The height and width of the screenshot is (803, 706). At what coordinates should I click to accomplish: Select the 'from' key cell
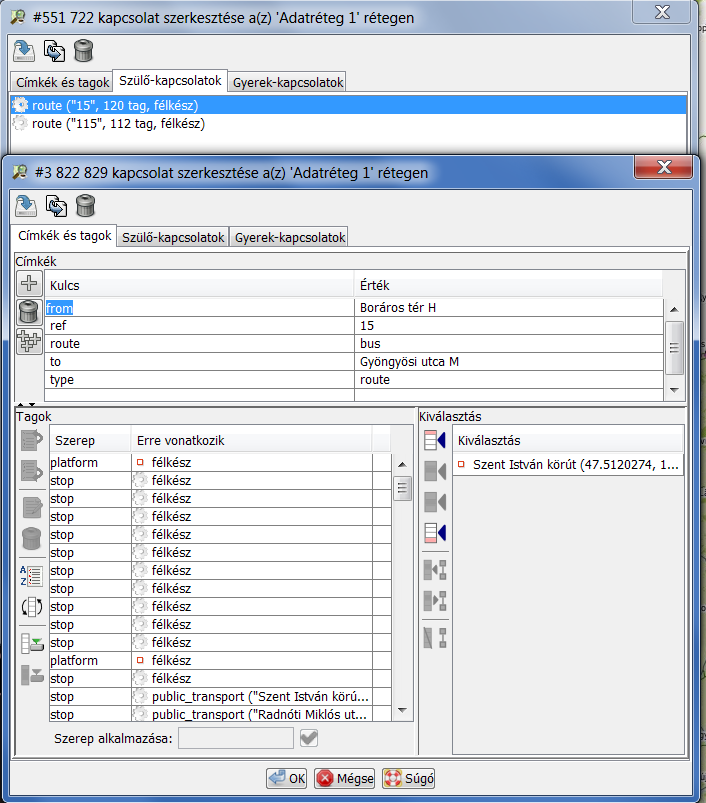tap(200, 308)
